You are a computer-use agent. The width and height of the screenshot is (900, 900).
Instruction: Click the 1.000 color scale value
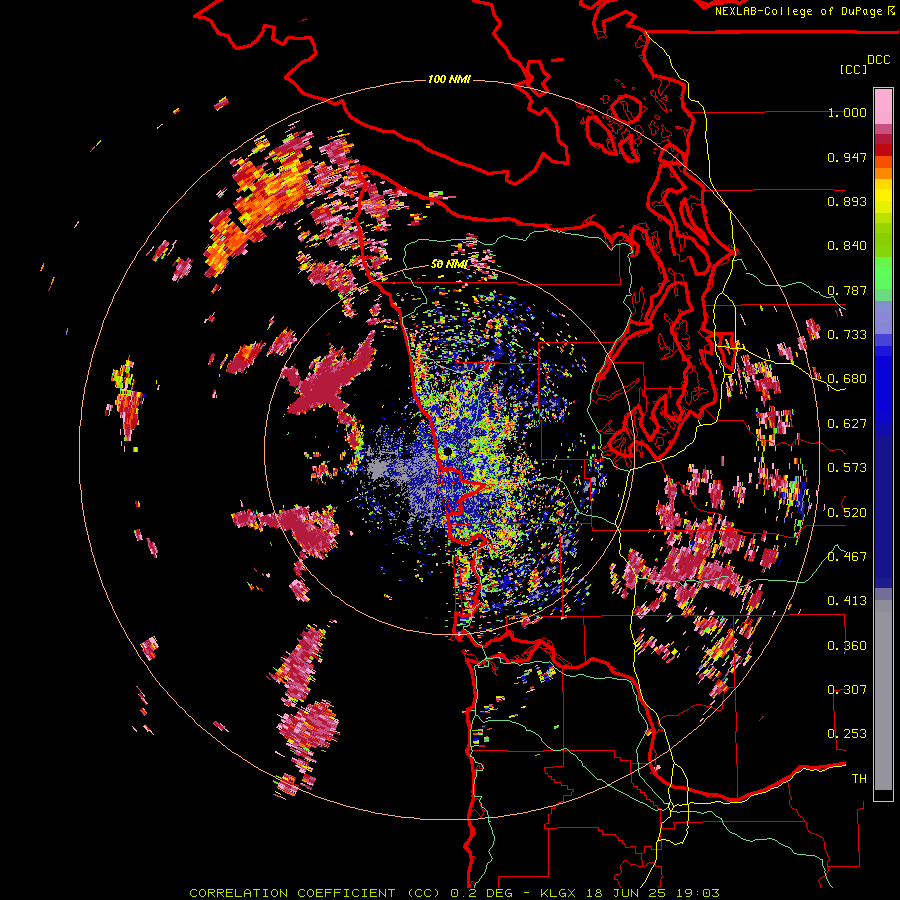coord(847,112)
